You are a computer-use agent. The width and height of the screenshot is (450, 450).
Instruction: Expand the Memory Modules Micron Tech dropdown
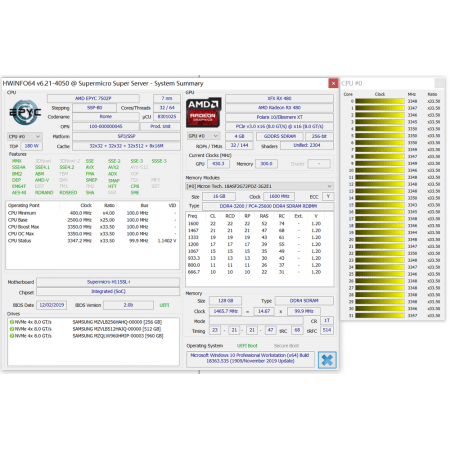[259, 186]
